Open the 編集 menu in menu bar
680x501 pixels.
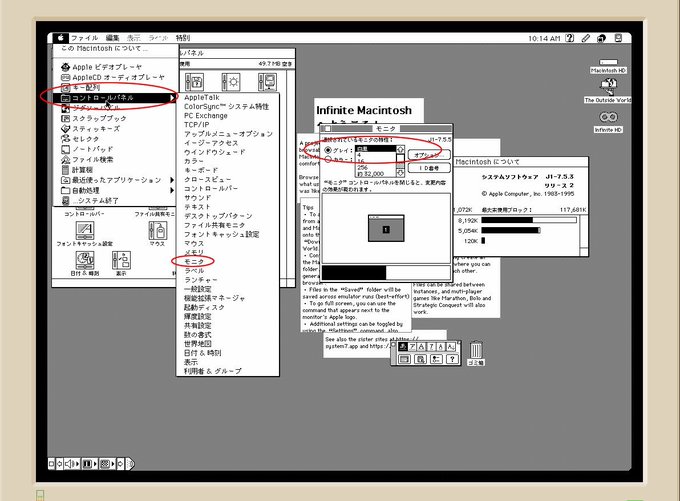coord(112,38)
